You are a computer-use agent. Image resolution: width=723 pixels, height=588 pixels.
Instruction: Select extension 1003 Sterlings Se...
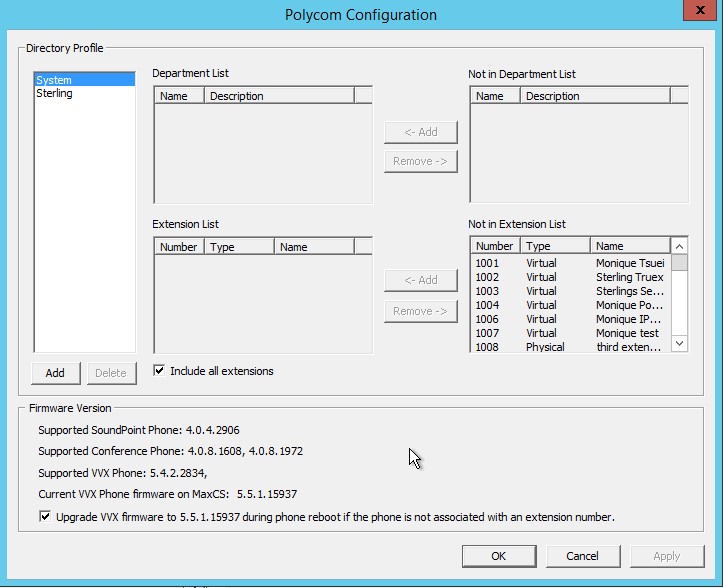(570, 291)
